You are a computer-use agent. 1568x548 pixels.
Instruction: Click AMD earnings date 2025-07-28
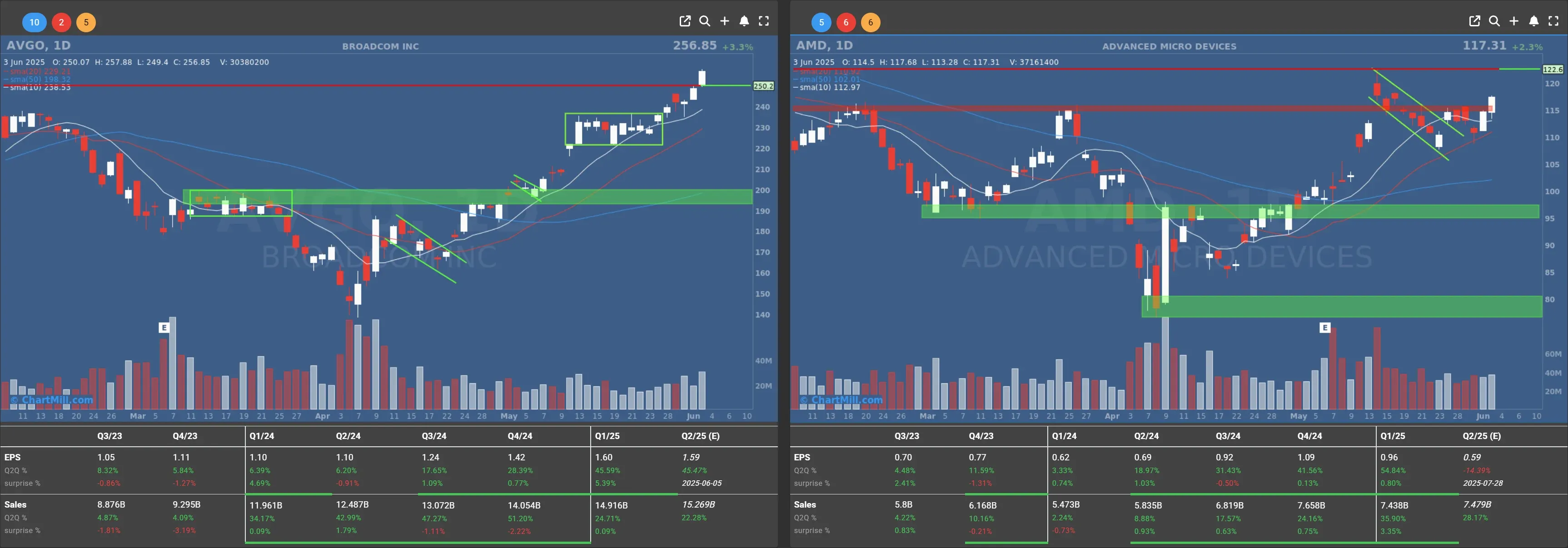[x=1483, y=484]
